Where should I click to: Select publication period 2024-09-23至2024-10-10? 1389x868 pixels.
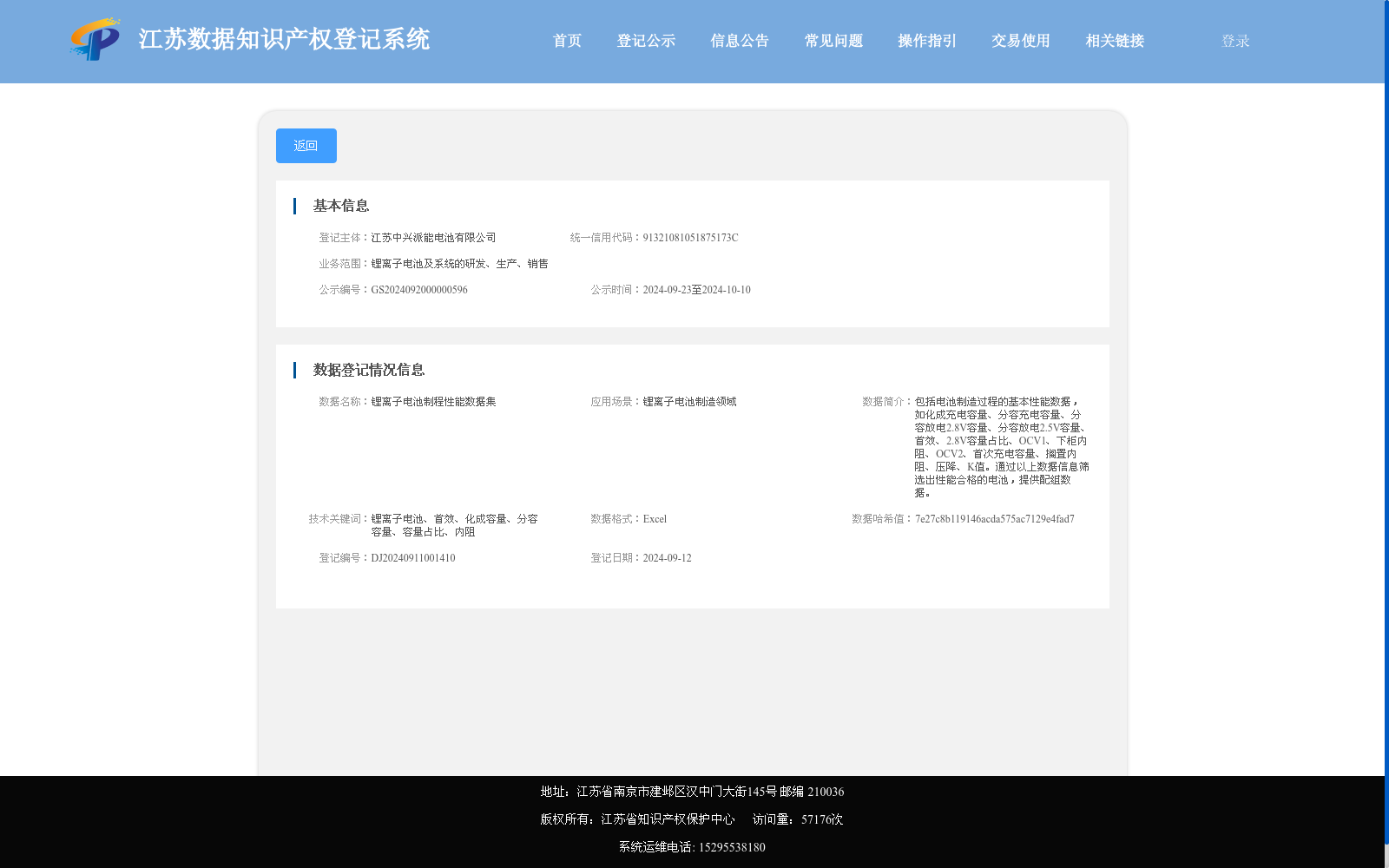[x=696, y=290]
